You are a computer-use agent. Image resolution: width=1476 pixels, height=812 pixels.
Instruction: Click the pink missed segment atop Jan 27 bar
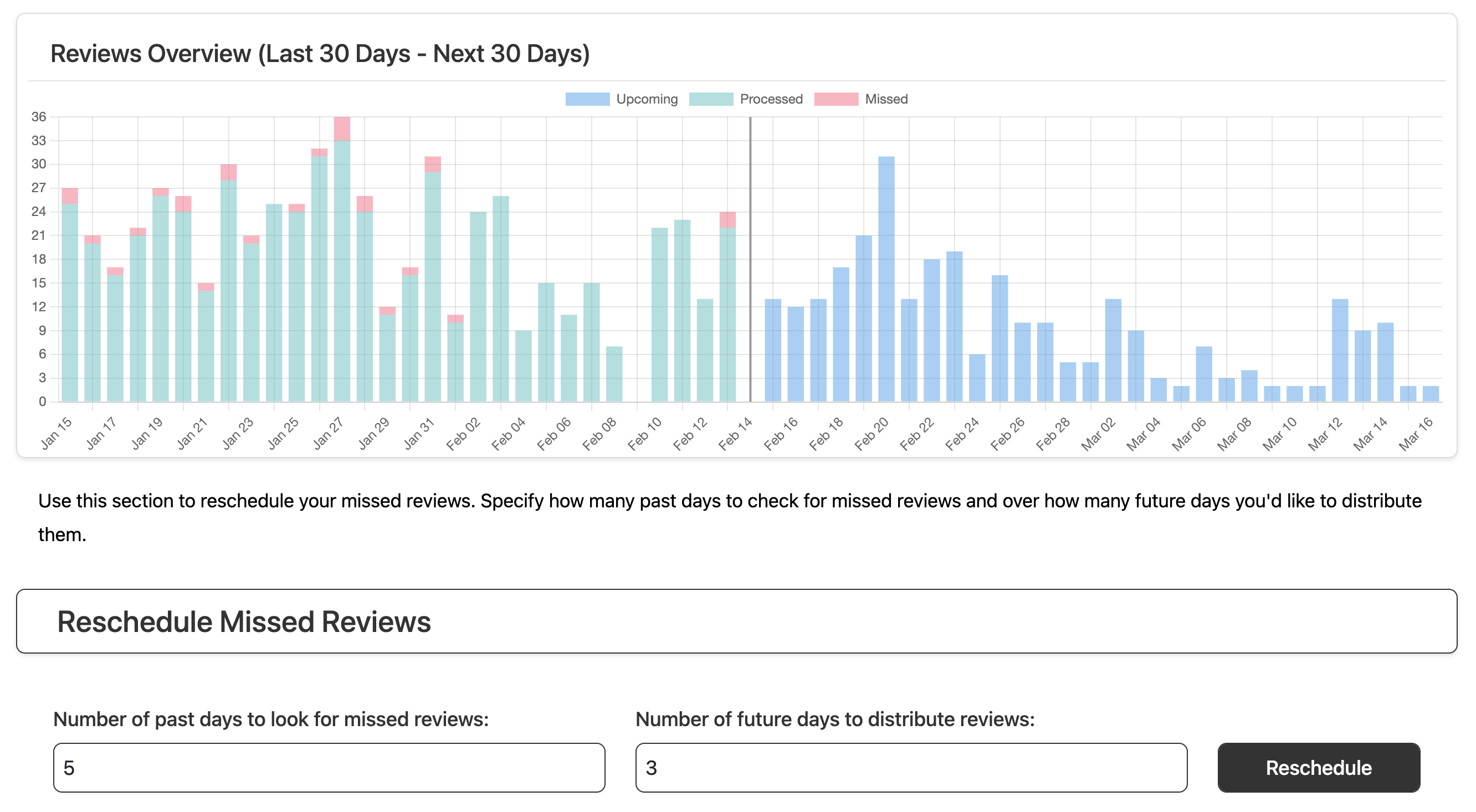342,129
